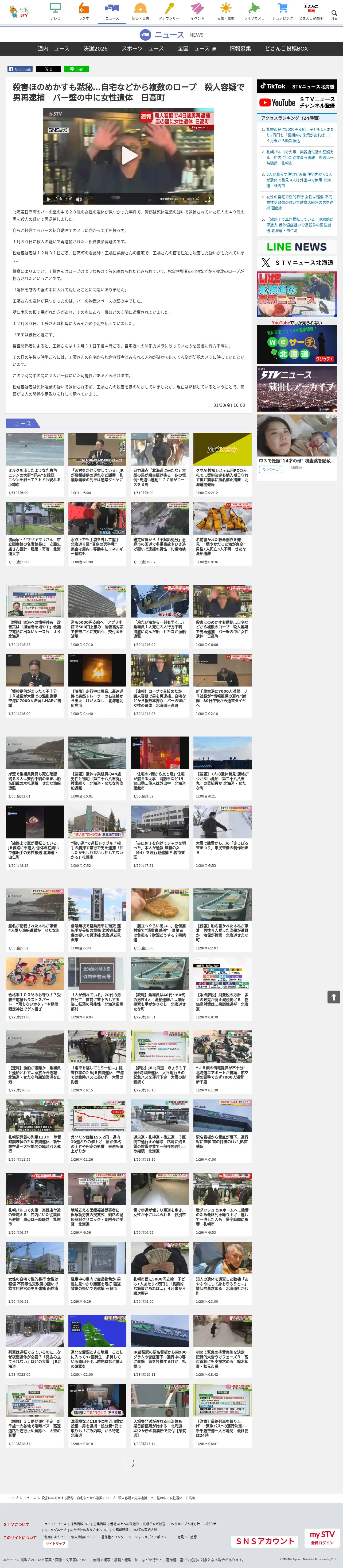The image size is (343, 1568).
Task: Select the どさんこ投稿BOX menu item
Action: click(286, 48)
